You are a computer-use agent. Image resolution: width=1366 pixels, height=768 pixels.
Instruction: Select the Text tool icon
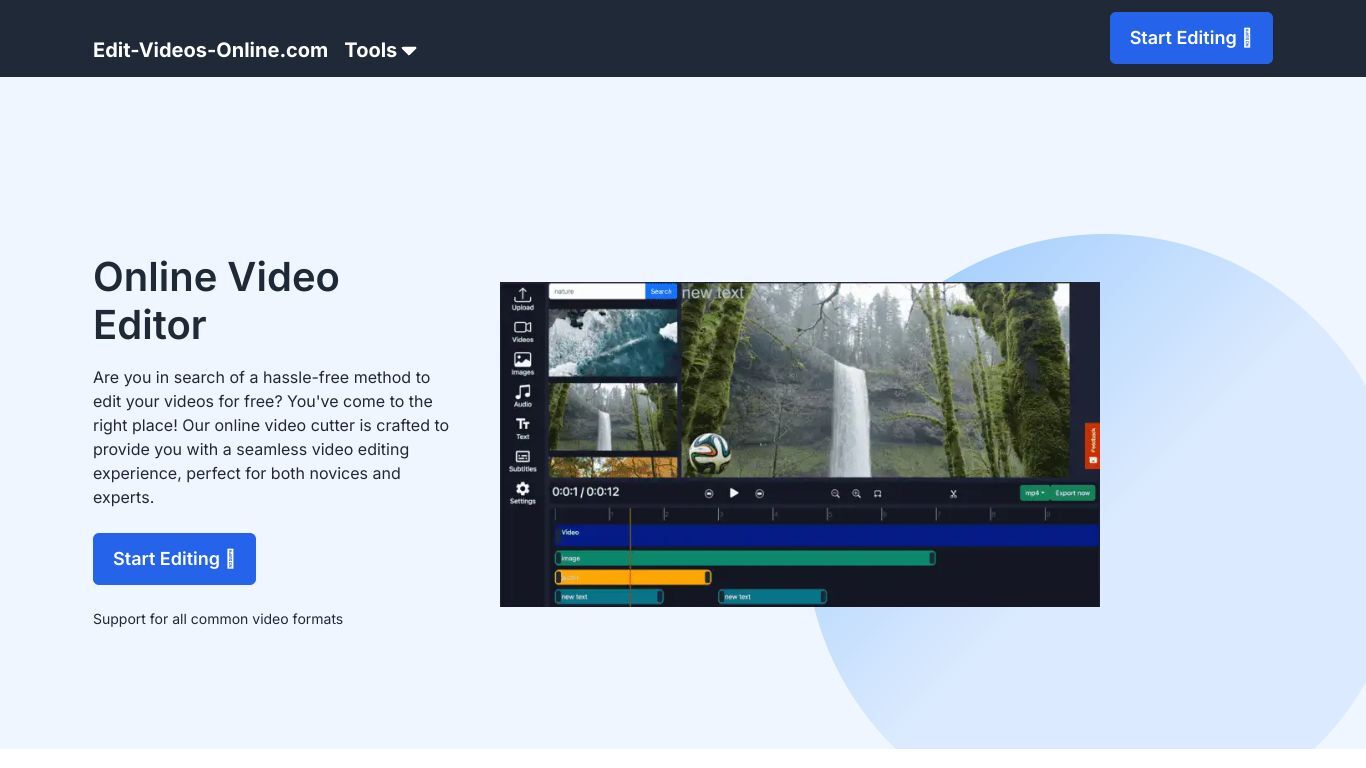click(522, 428)
